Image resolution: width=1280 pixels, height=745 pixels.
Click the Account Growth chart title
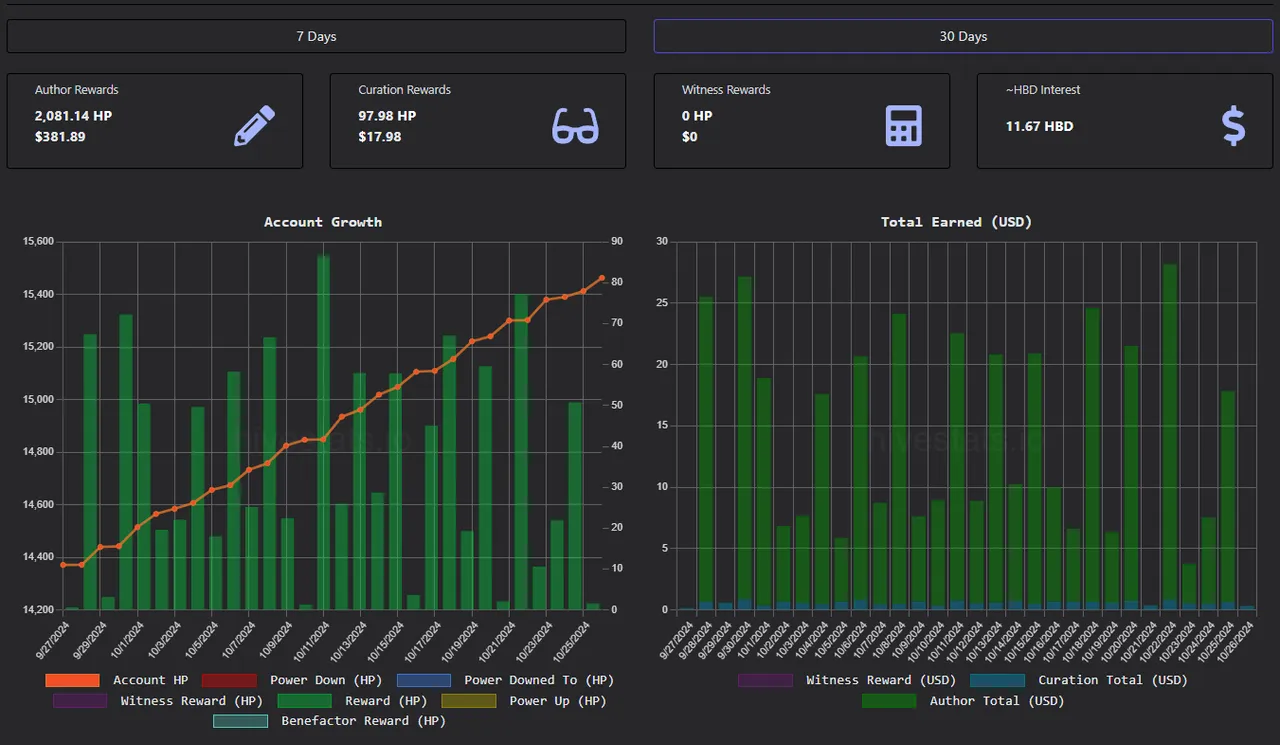(x=323, y=222)
